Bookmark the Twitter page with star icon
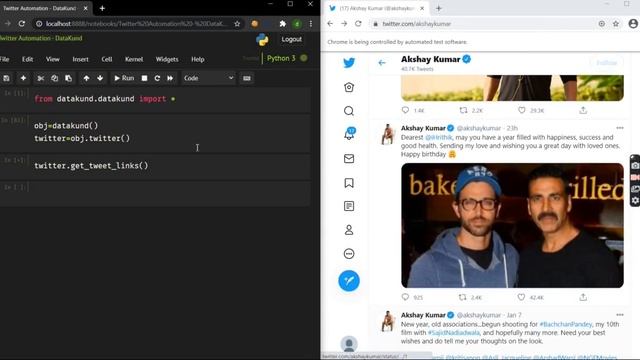The height and width of the screenshot is (360, 640). tap(616, 24)
